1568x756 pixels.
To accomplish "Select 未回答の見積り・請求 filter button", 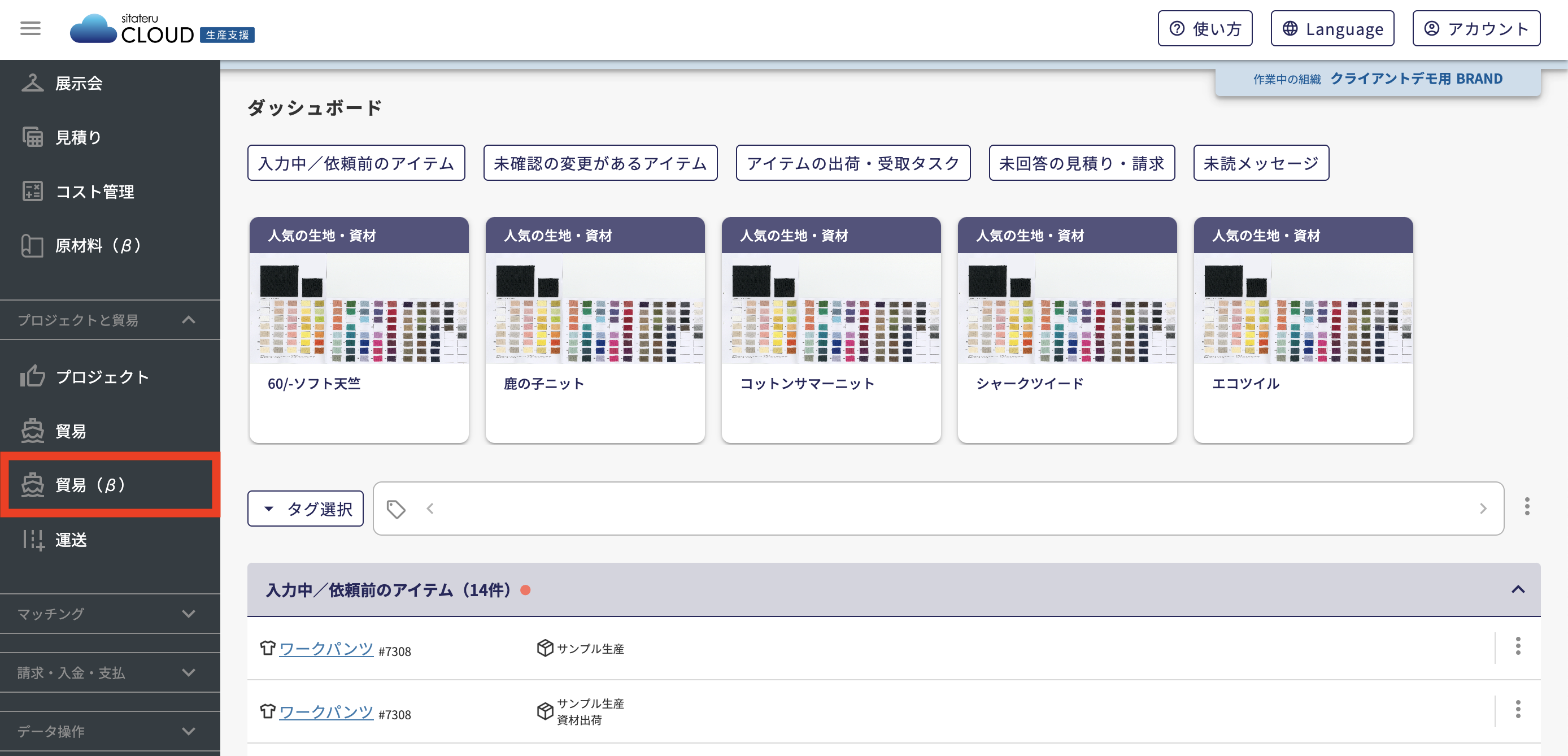I will (x=1082, y=163).
